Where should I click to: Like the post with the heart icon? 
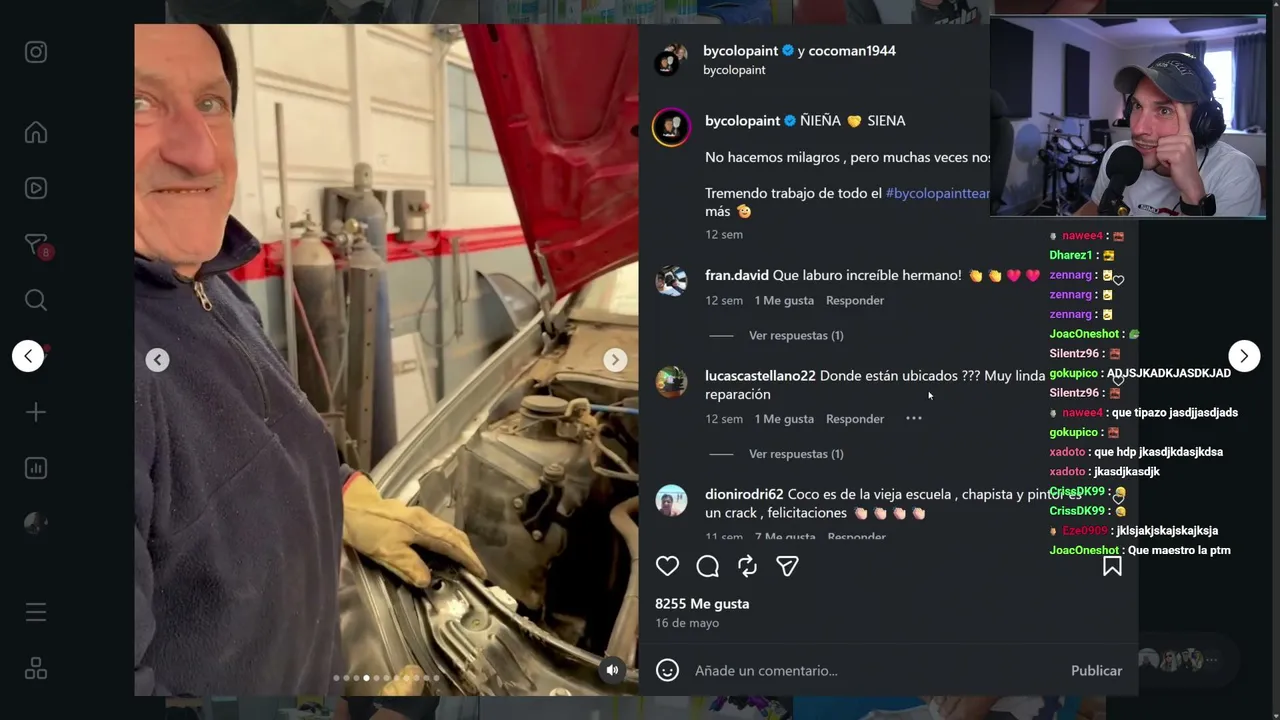667,566
